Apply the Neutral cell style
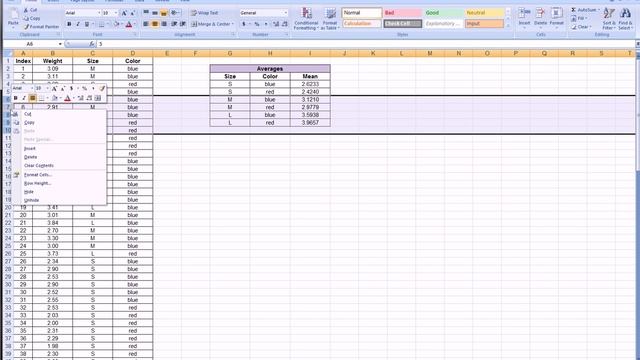Screen dimensions: 640x360 tap(484, 13)
